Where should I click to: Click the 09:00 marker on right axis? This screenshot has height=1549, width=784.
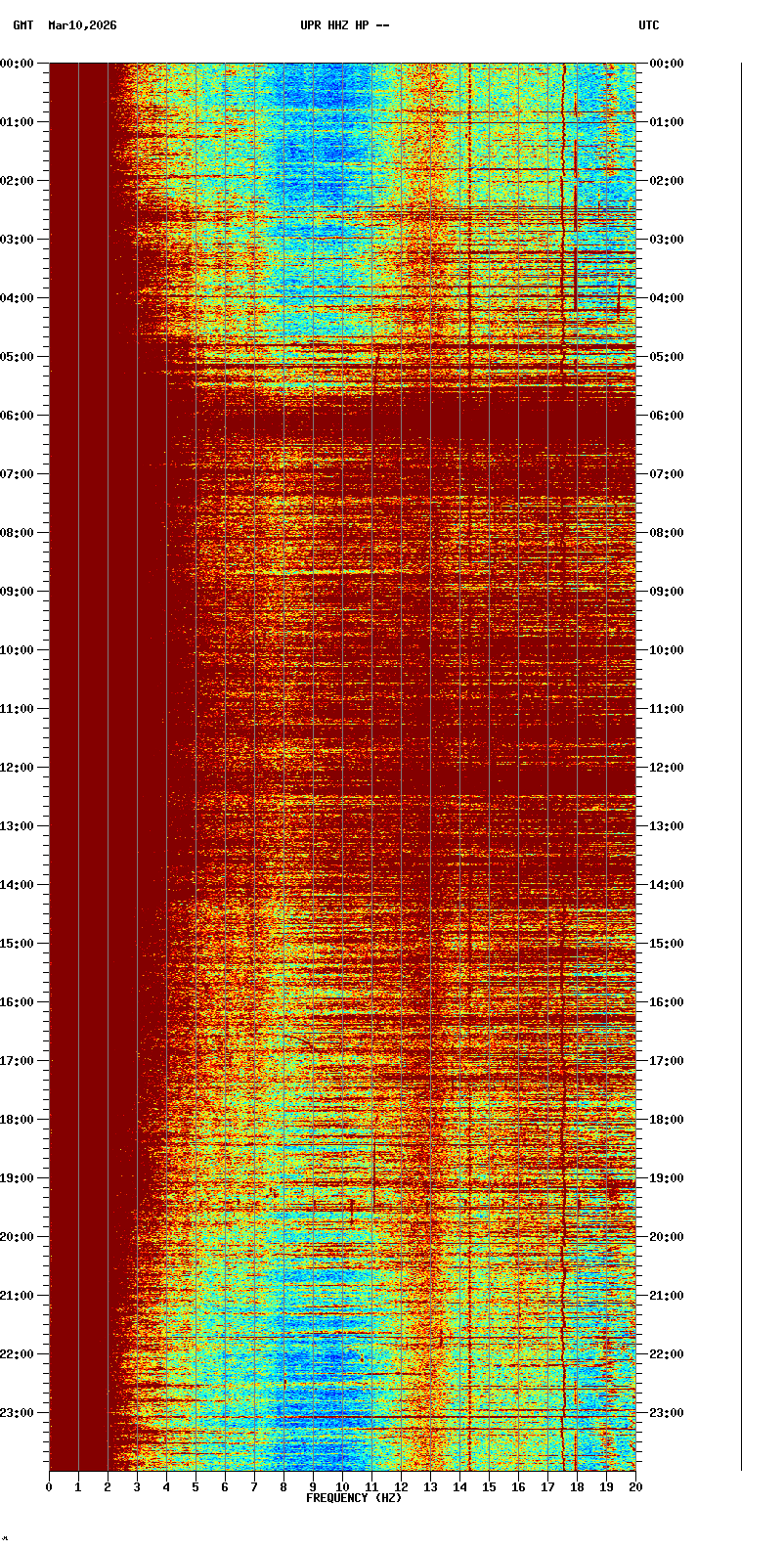pyautogui.click(x=667, y=592)
